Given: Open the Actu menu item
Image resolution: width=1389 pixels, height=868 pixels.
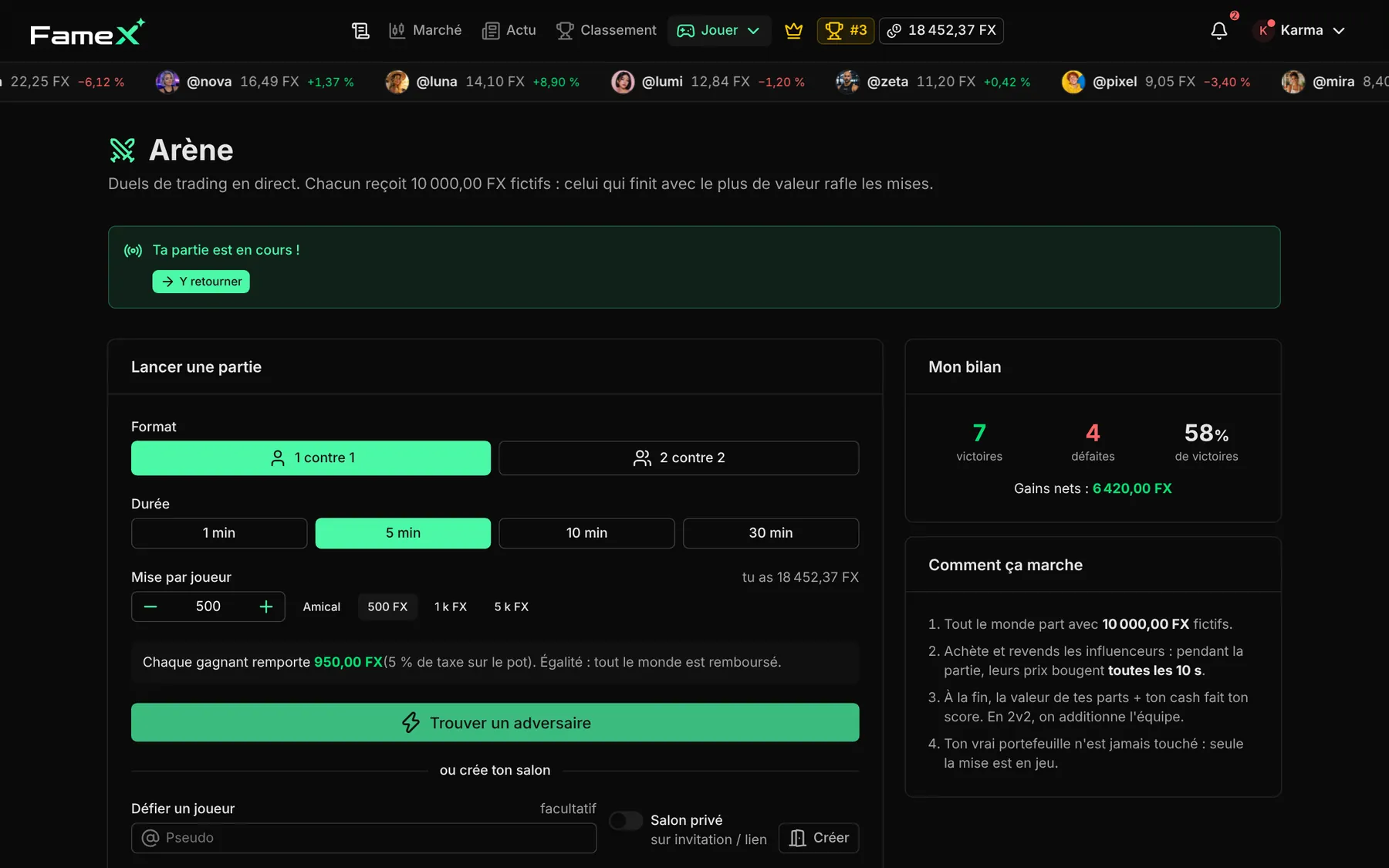Looking at the screenshot, I should click(509, 31).
